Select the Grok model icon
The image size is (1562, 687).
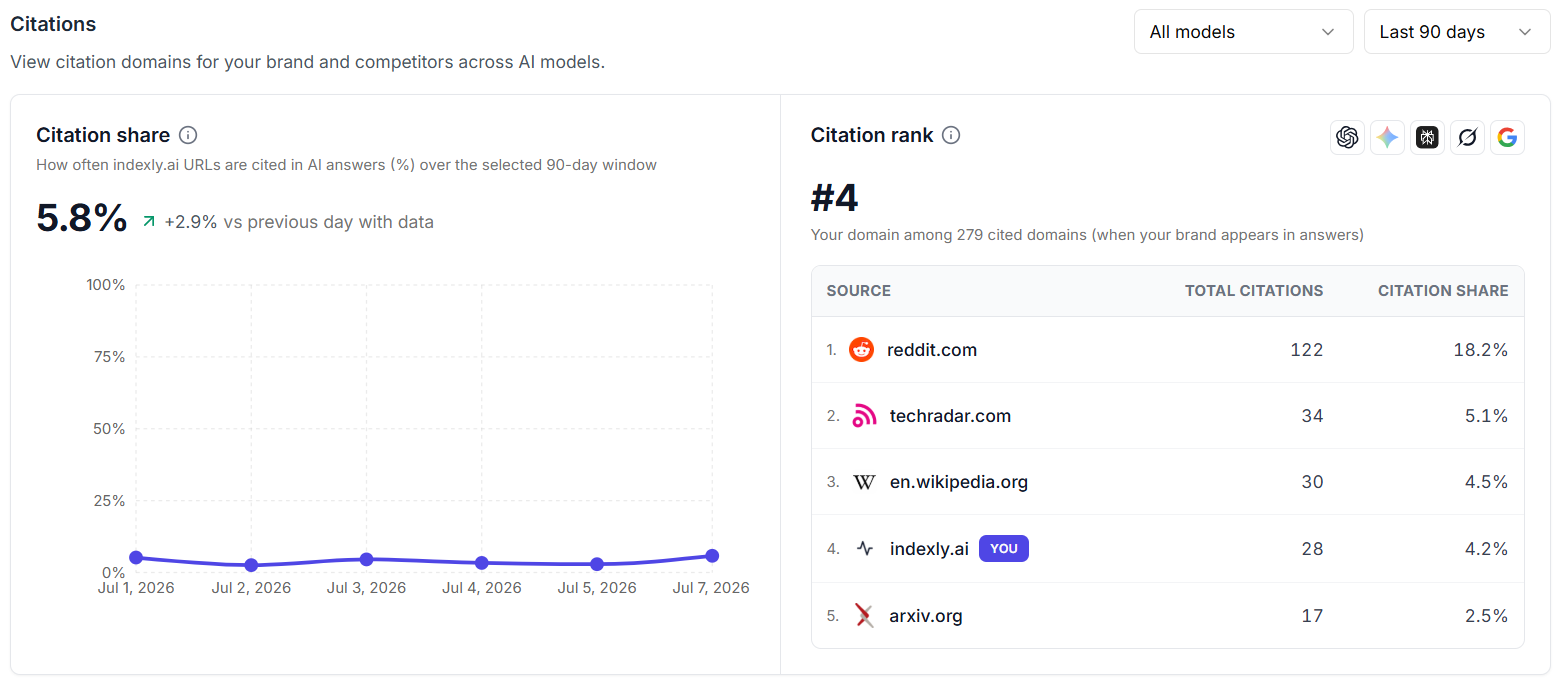pyautogui.click(x=1467, y=137)
